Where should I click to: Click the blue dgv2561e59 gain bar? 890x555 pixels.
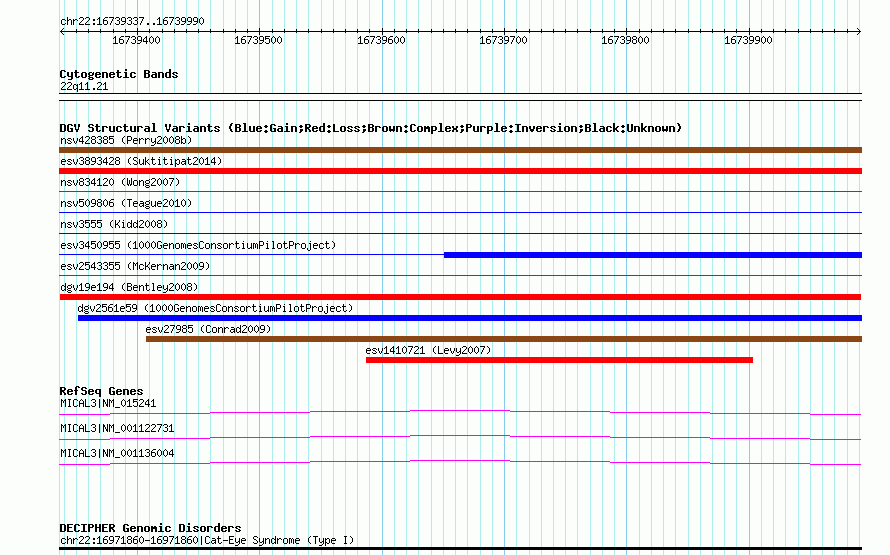click(470, 318)
